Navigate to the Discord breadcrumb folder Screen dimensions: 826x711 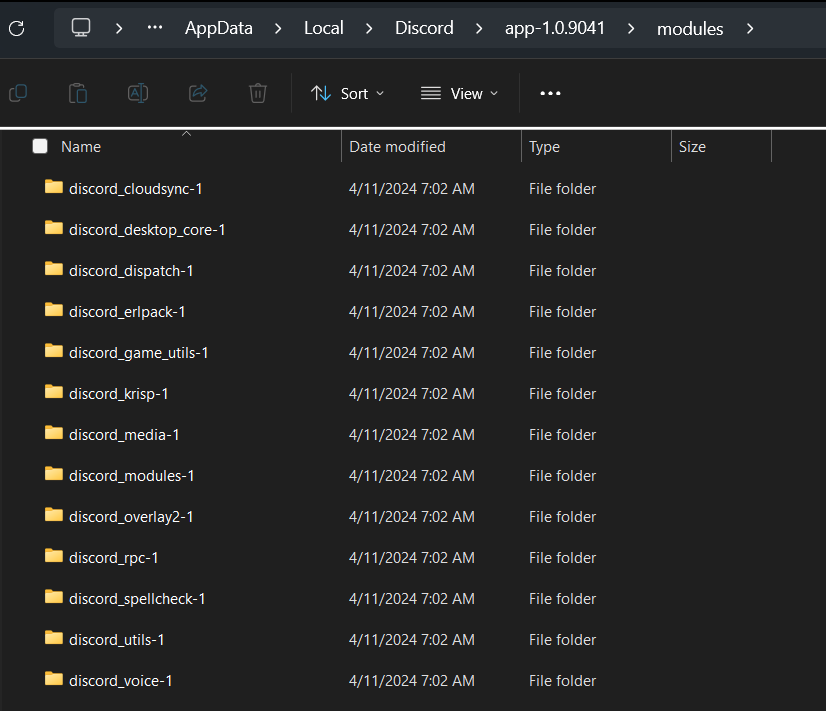click(x=424, y=28)
